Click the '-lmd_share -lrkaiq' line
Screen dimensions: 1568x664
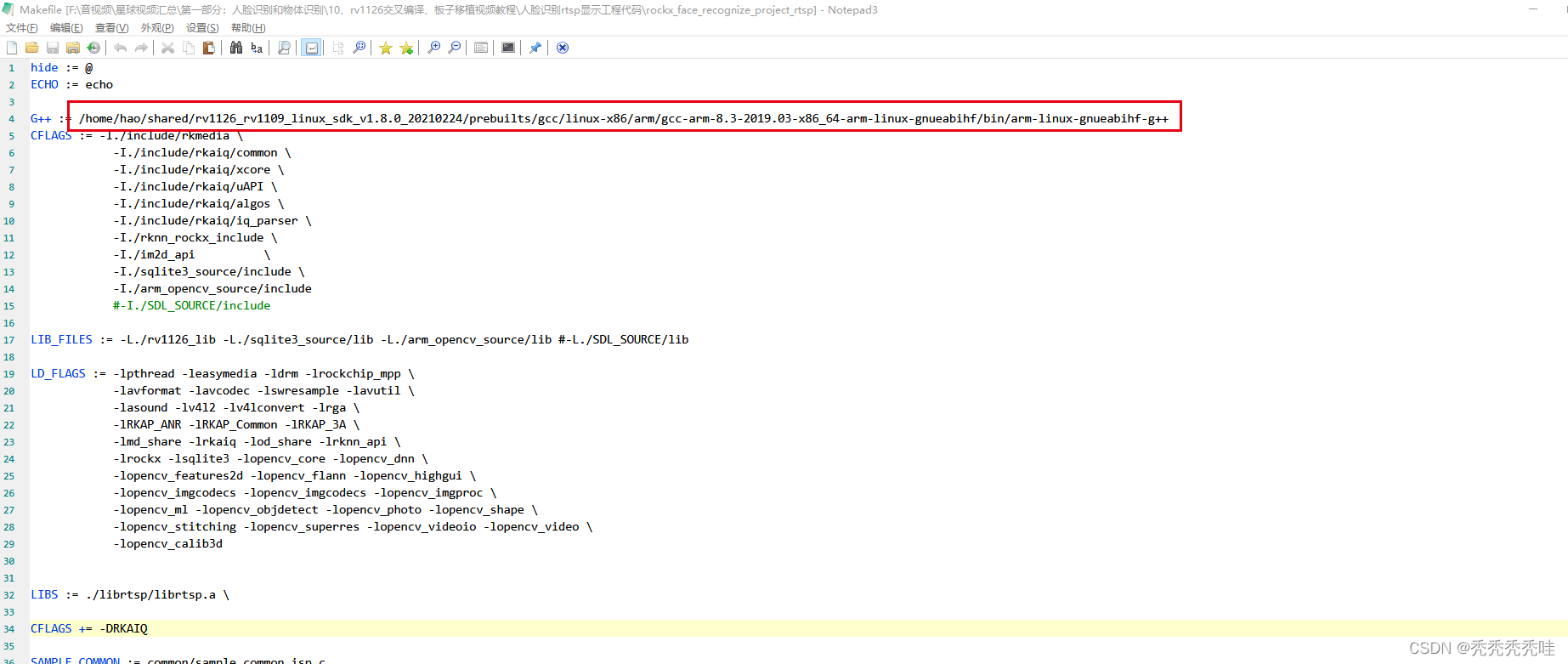tap(257, 441)
